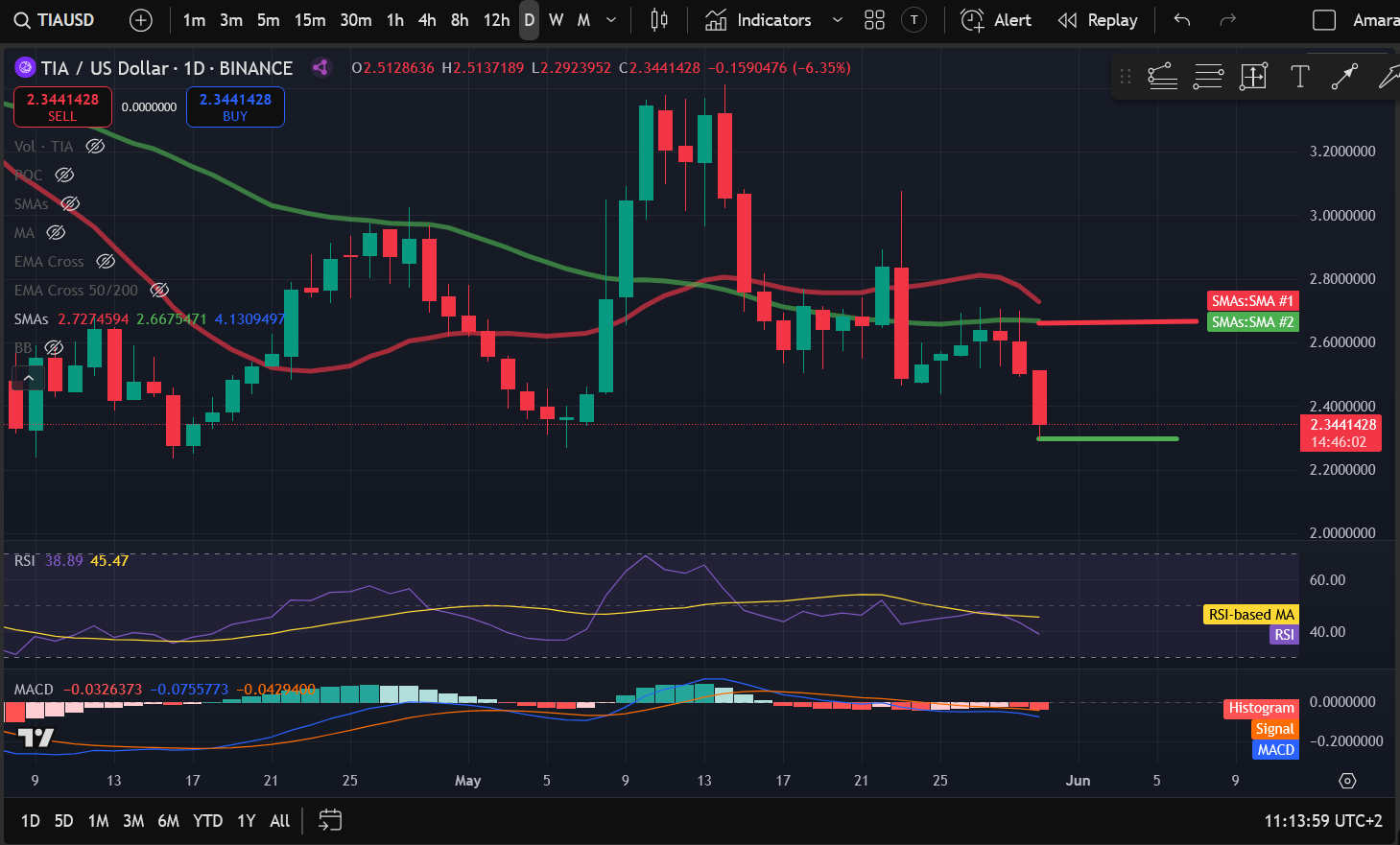1400x845 pixels.
Task: Select the horizontal lines drawing tool
Action: [1207, 77]
